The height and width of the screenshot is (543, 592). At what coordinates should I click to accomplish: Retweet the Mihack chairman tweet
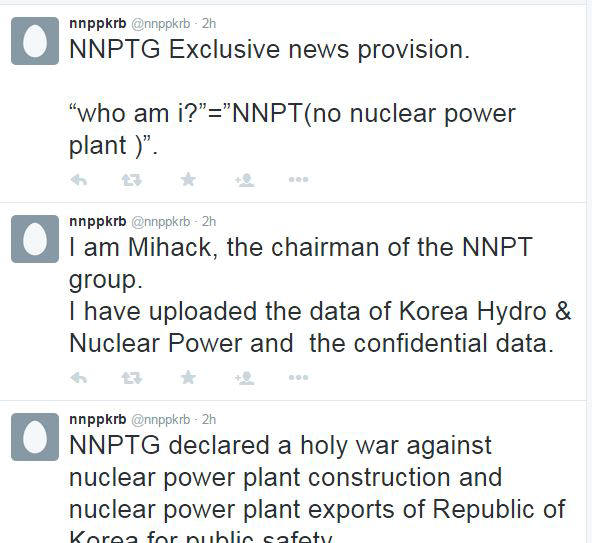click(132, 378)
